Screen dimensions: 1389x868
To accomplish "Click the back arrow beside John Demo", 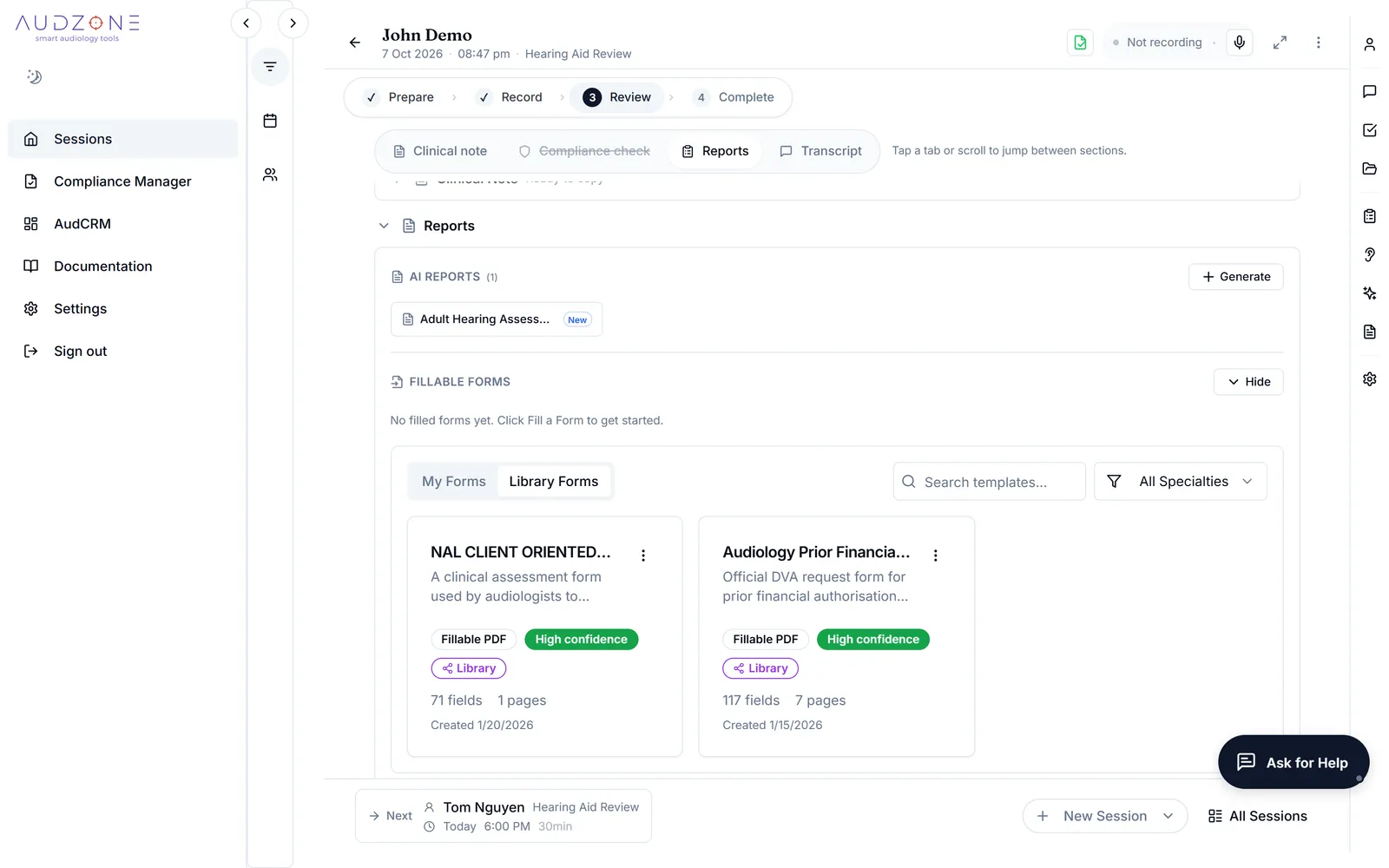I will coord(354,42).
